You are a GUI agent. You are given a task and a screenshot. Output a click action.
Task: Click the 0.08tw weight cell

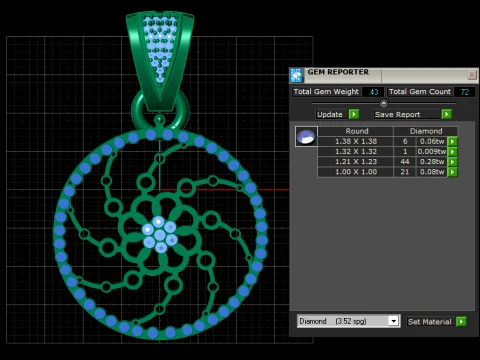point(432,172)
